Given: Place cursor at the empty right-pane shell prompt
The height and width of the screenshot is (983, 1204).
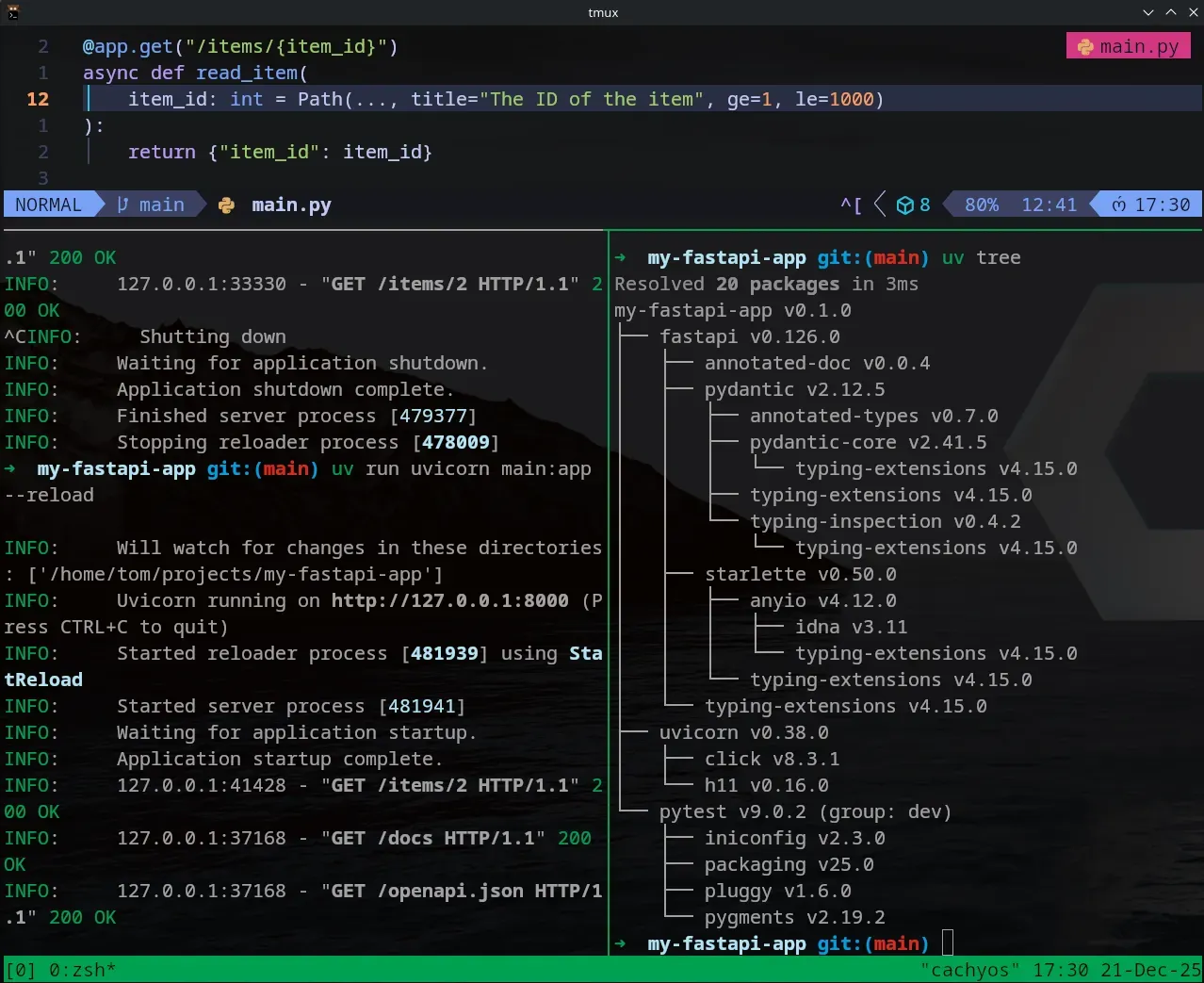Looking at the screenshot, I should [948, 943].
